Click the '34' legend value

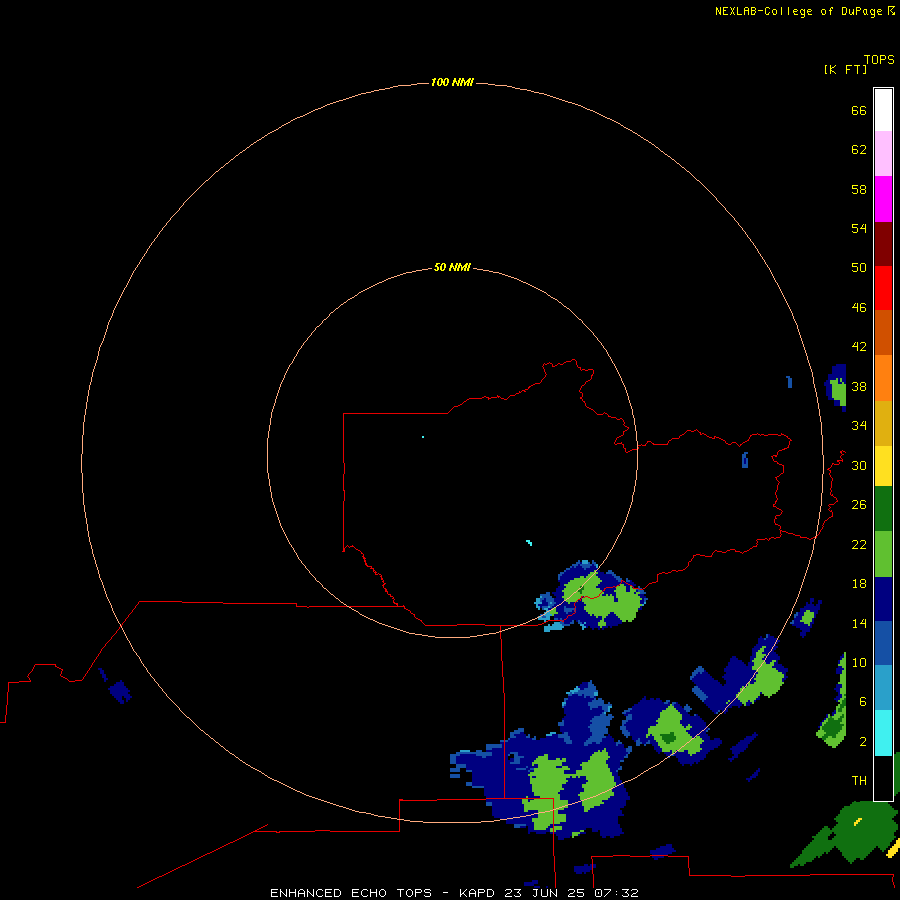pyautogui.click(x=859, y=425)
